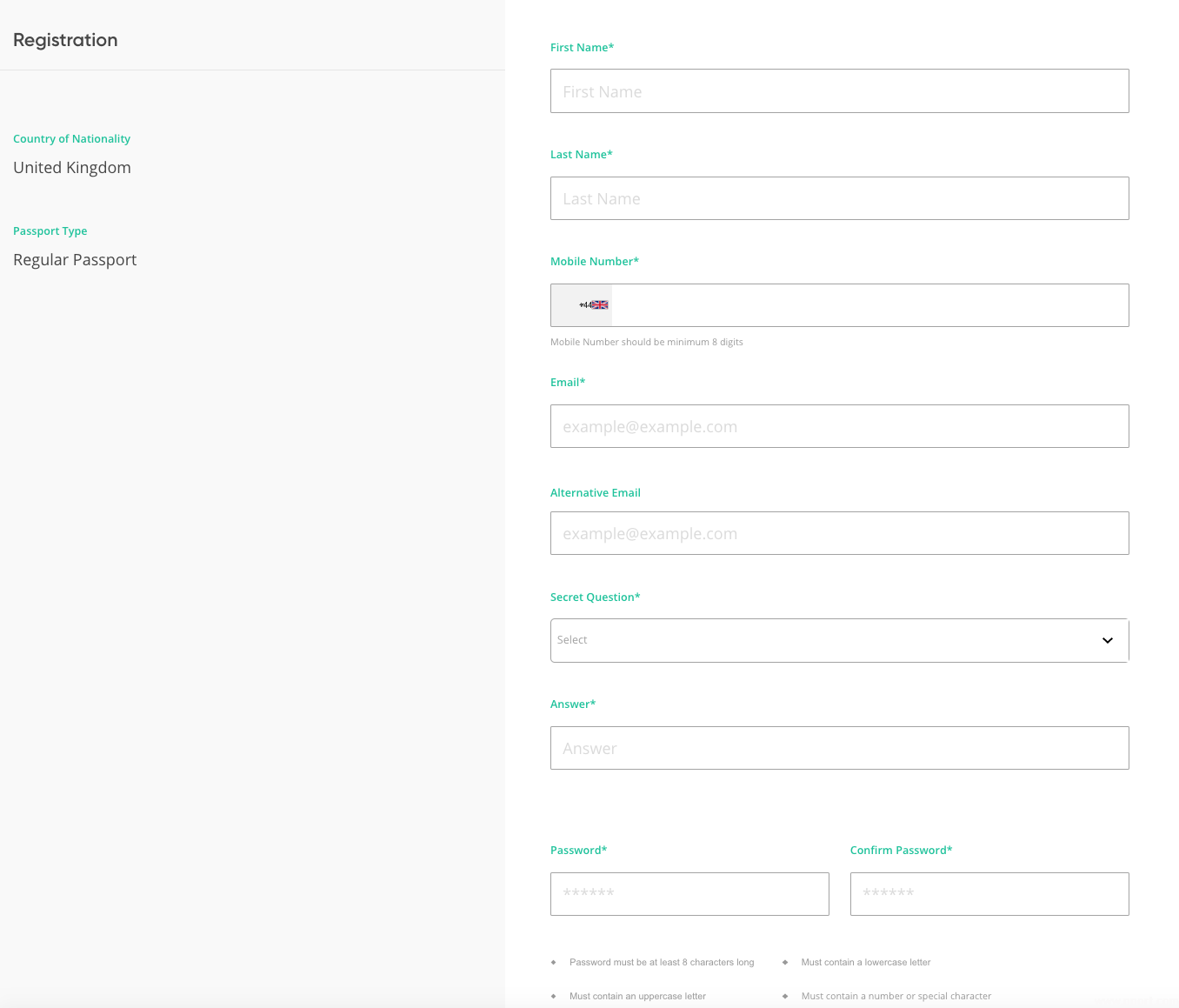Click bullet beside 'Must contain an uppercase letter'
Viewport: 1179px width, 1008px height.
pos(554,997)
